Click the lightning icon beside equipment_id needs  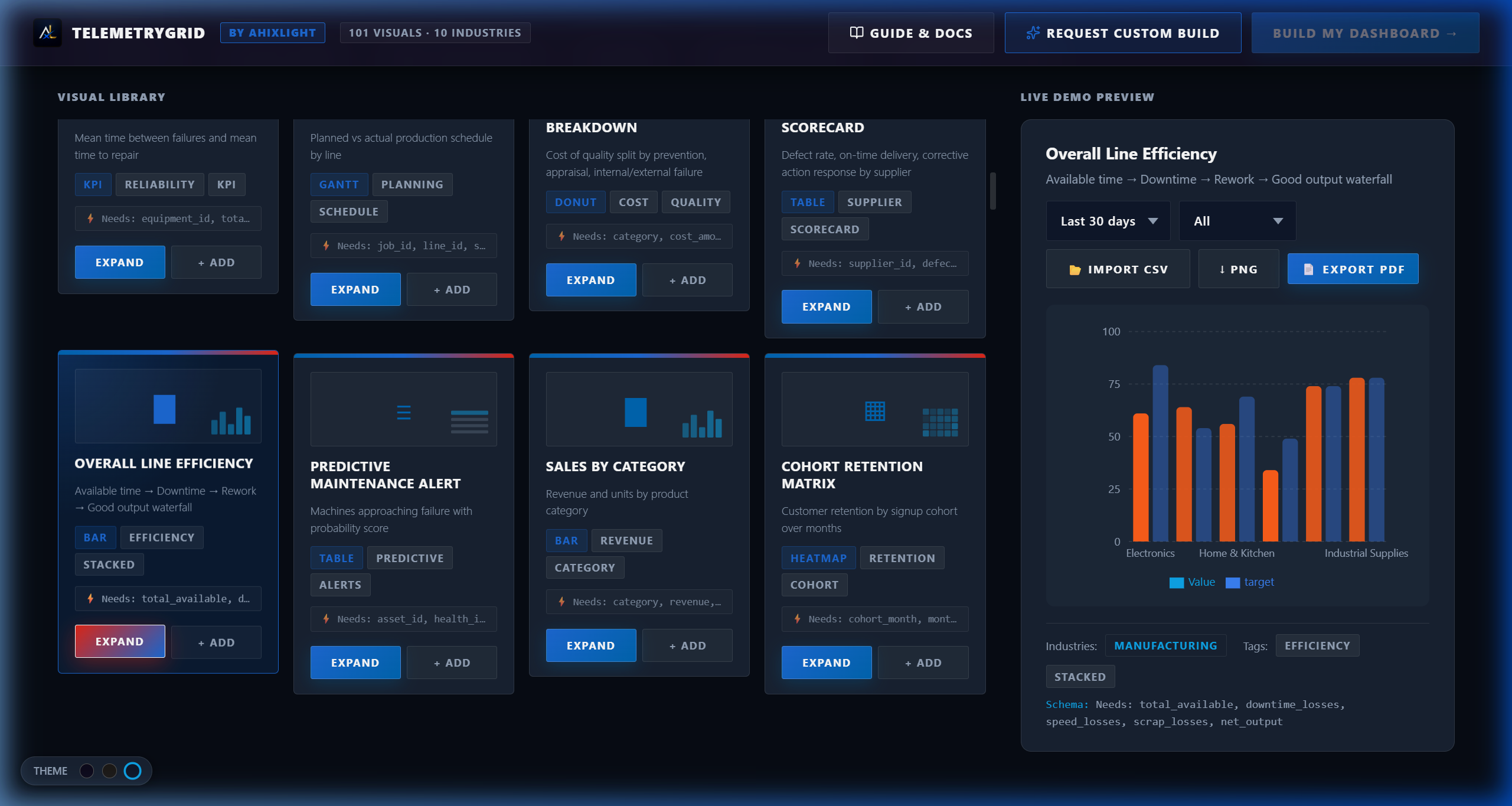pyautogui.click(x=90, y=218)
